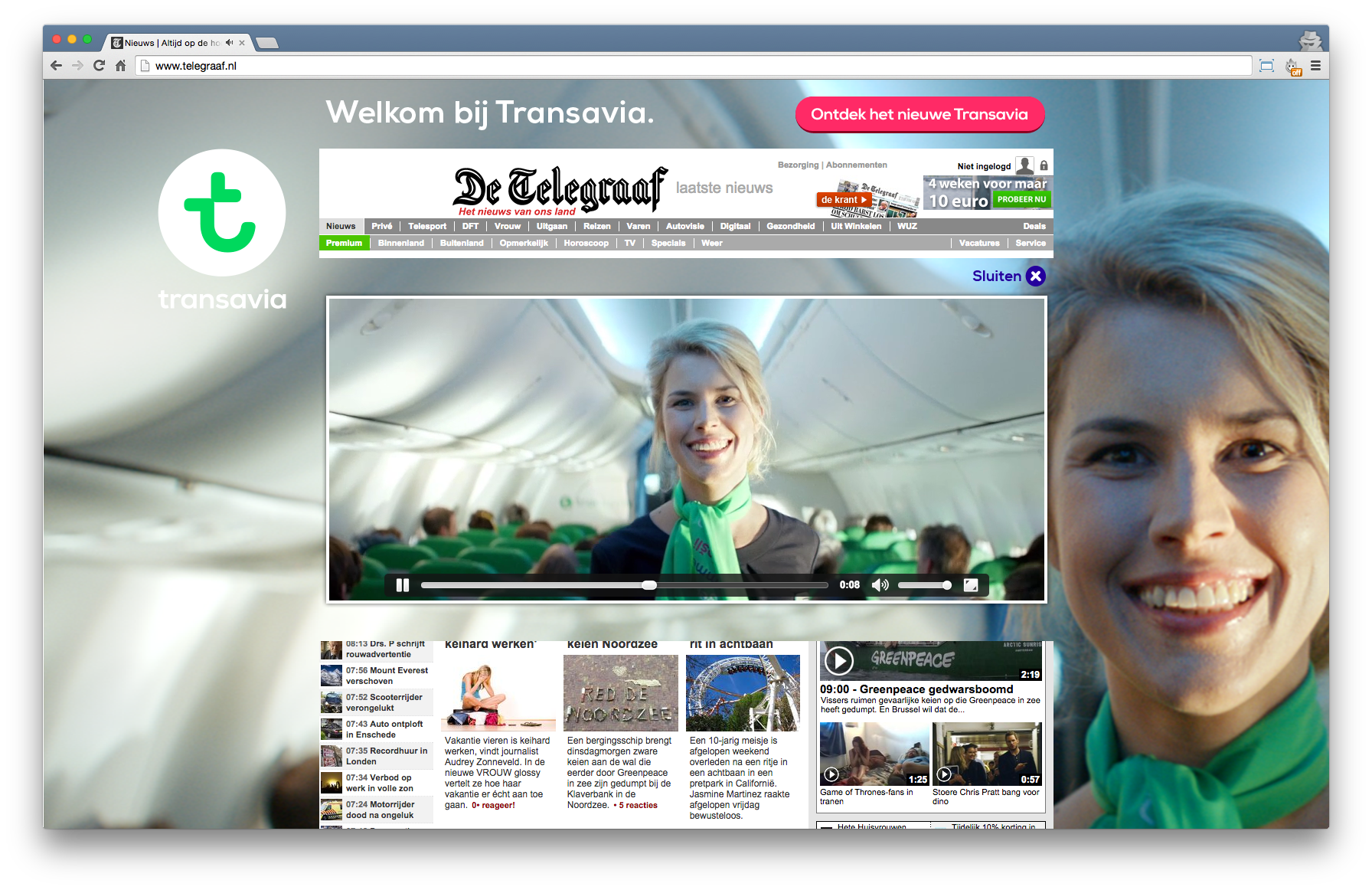Open the Uitgaan menu item
Image resolution: width=1372 pixels, height=890 pixels.
552,226
